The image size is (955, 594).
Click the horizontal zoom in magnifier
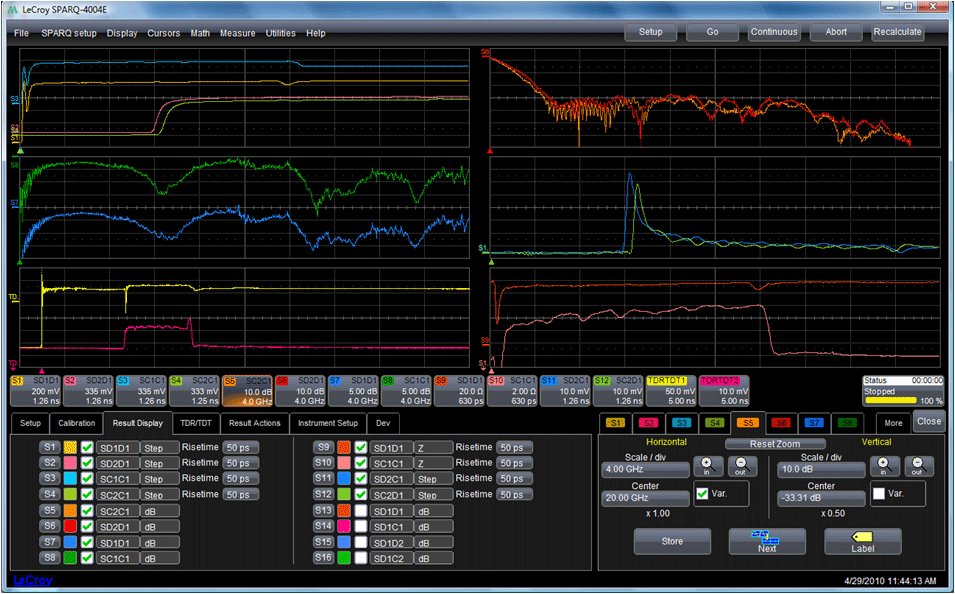pyautogui.click(x=709, y=467)
